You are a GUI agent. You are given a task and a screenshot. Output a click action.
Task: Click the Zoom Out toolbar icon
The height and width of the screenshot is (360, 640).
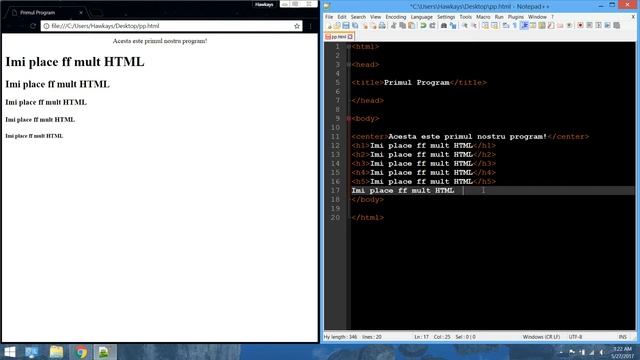[x=474, y=26]
